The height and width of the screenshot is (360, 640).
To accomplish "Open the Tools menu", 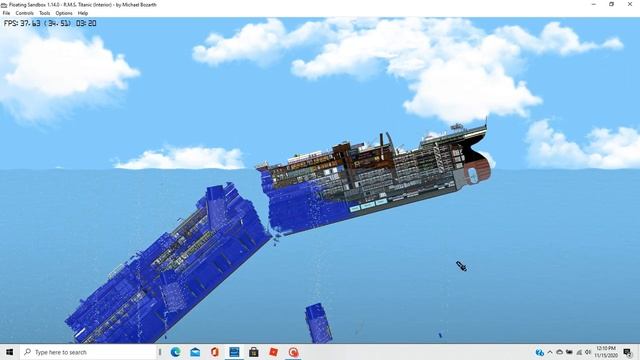I will pyautogui.click(x=44, y=13).
